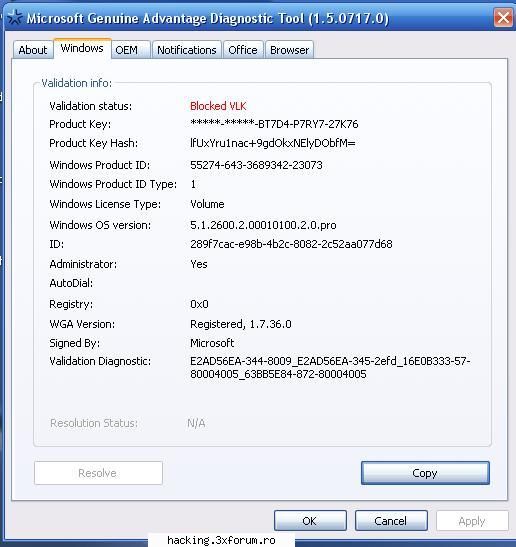Click the Copy button
Image resolution: width=516 pixels, height=547 pixels.
(x=425, y=473)
